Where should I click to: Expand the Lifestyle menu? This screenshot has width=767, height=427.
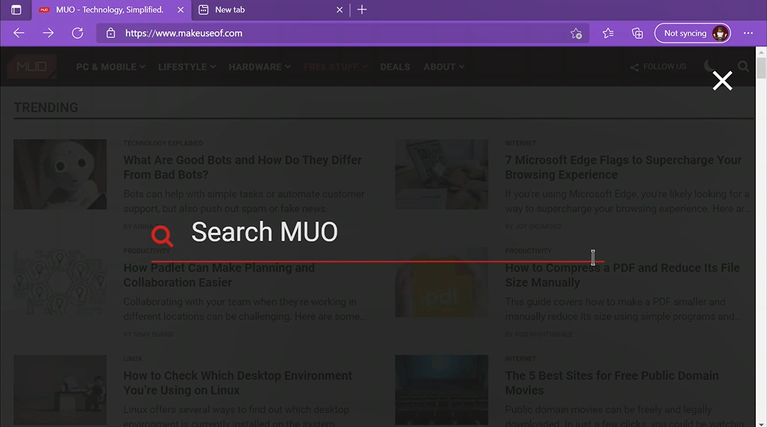coord(187,67)
